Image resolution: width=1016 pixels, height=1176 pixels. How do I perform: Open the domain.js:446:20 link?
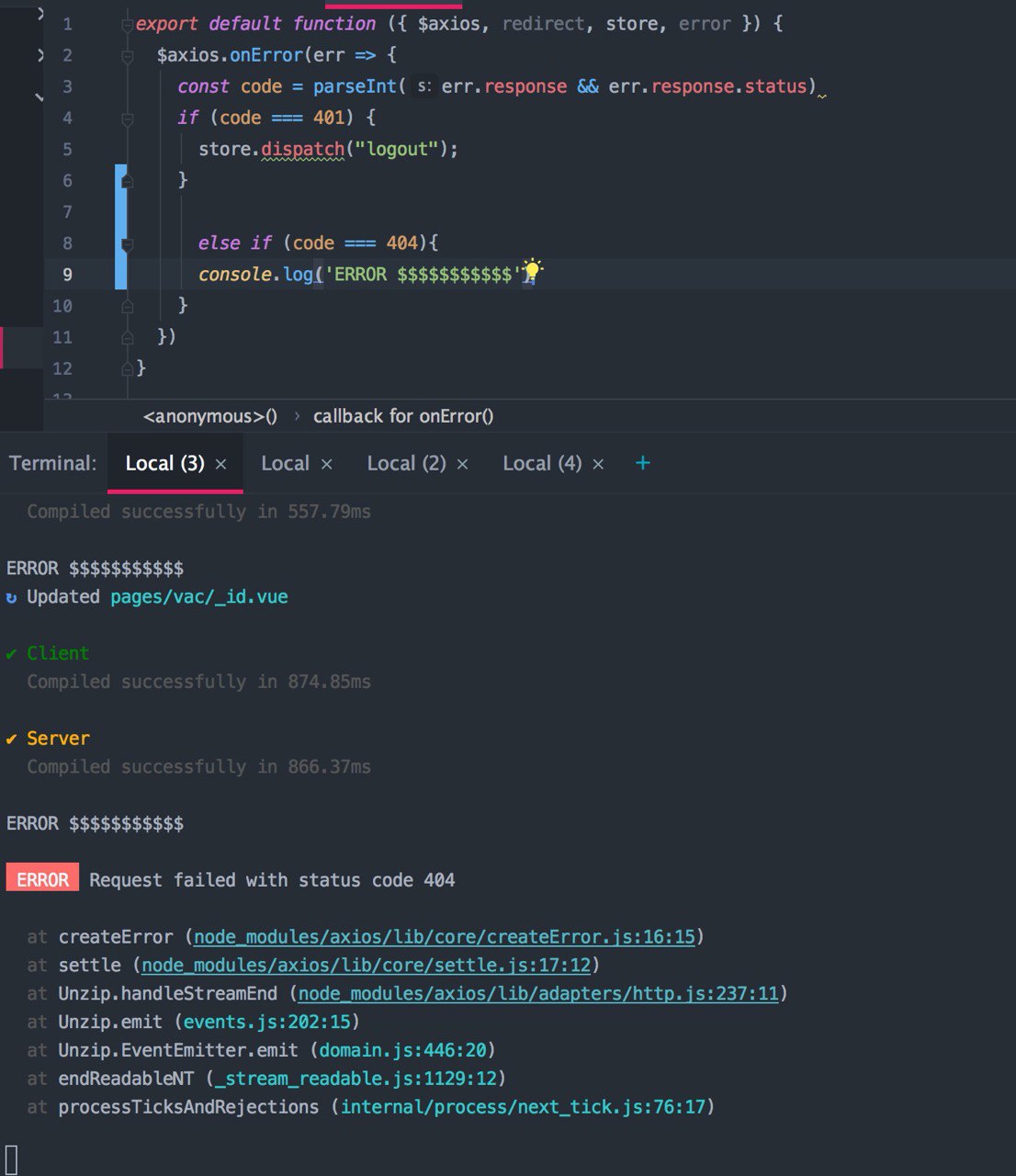[x=403, y=1050]
